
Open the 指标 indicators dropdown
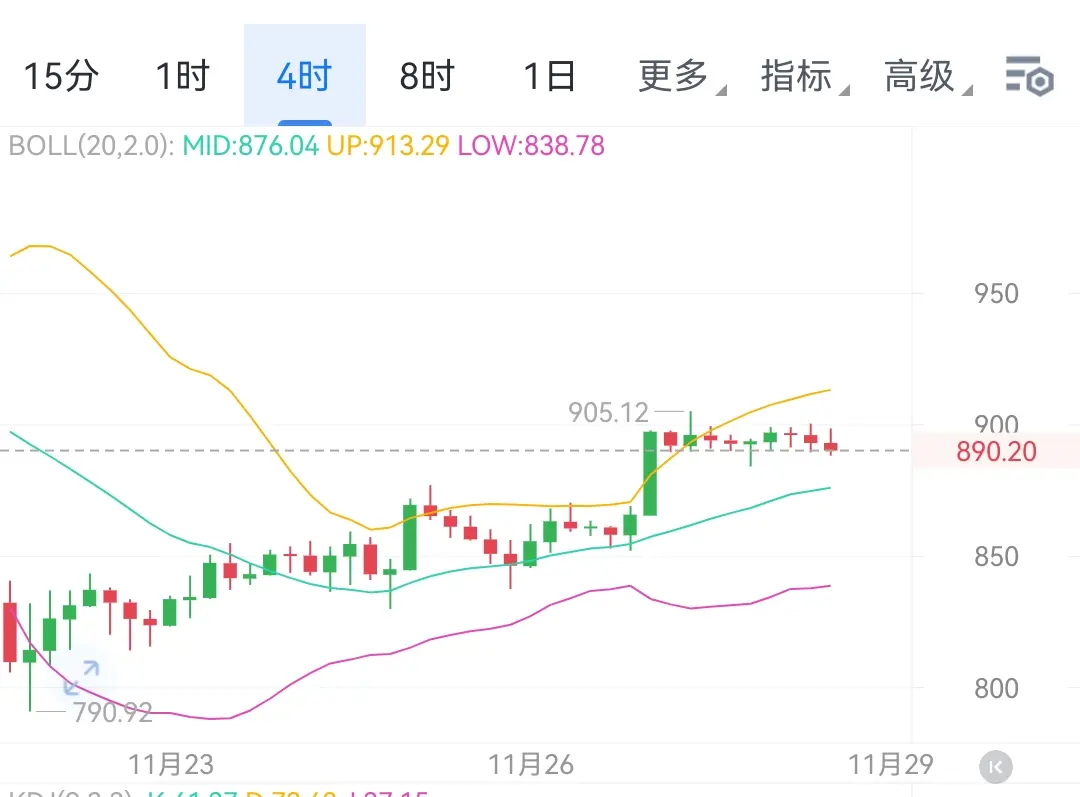(804, 76)
